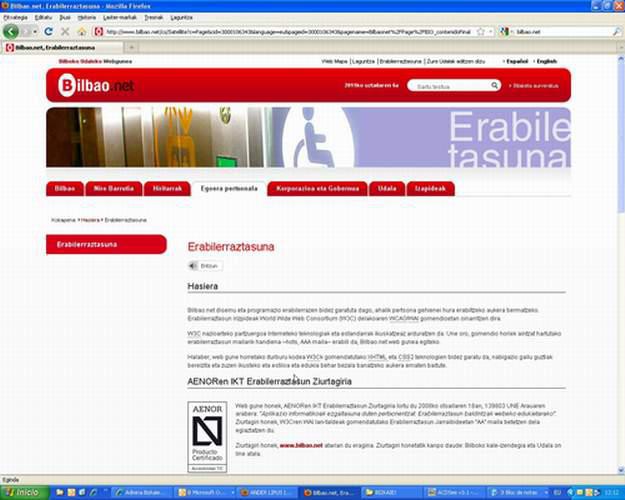Open the Laguntza menu in menu bar

pyautogui.click(x=181, y=18)
